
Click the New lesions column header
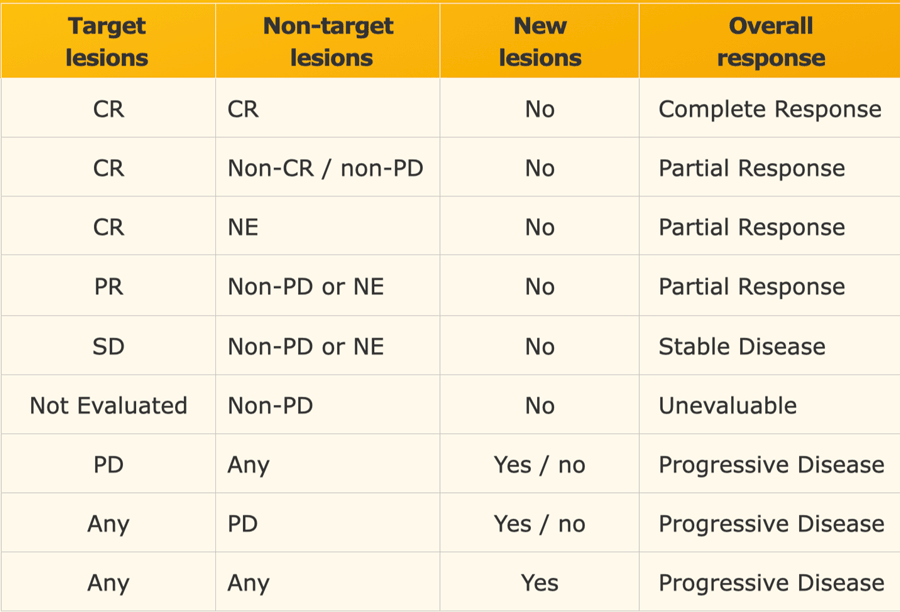click(540, 41)
